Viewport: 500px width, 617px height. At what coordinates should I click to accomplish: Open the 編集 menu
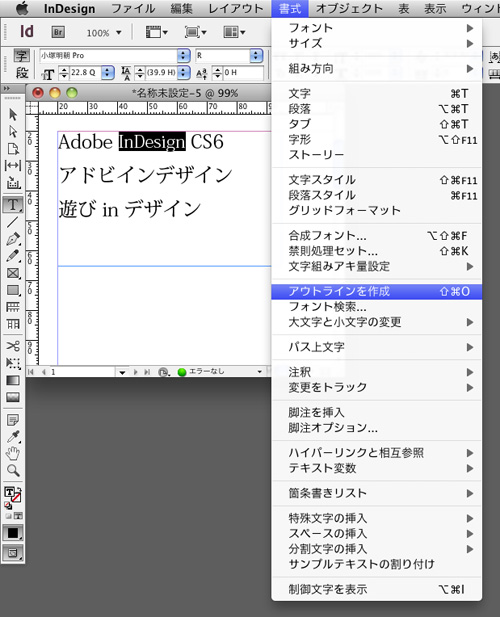(x=181, y=9)
